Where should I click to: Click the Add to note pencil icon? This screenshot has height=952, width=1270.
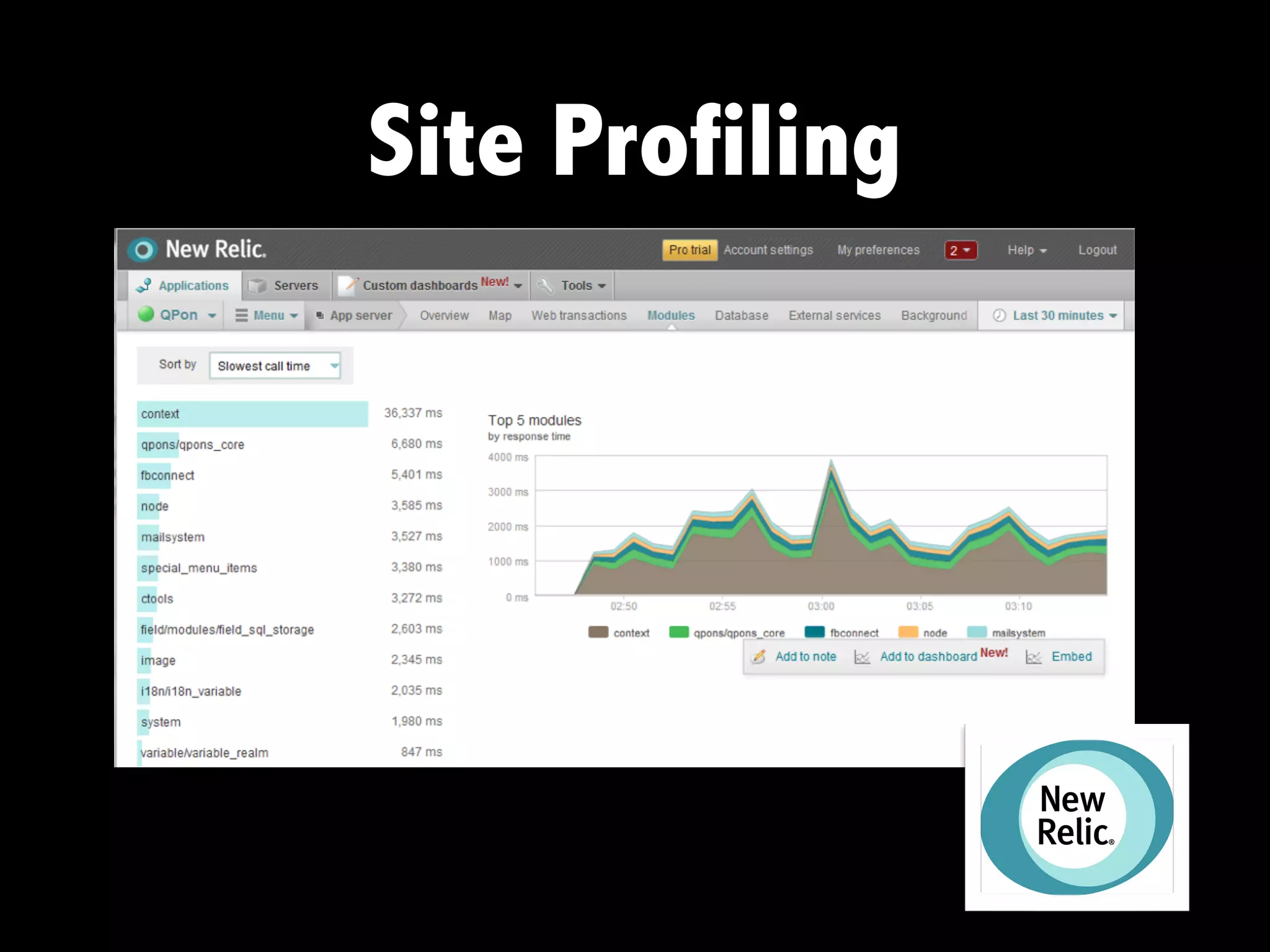758,656
